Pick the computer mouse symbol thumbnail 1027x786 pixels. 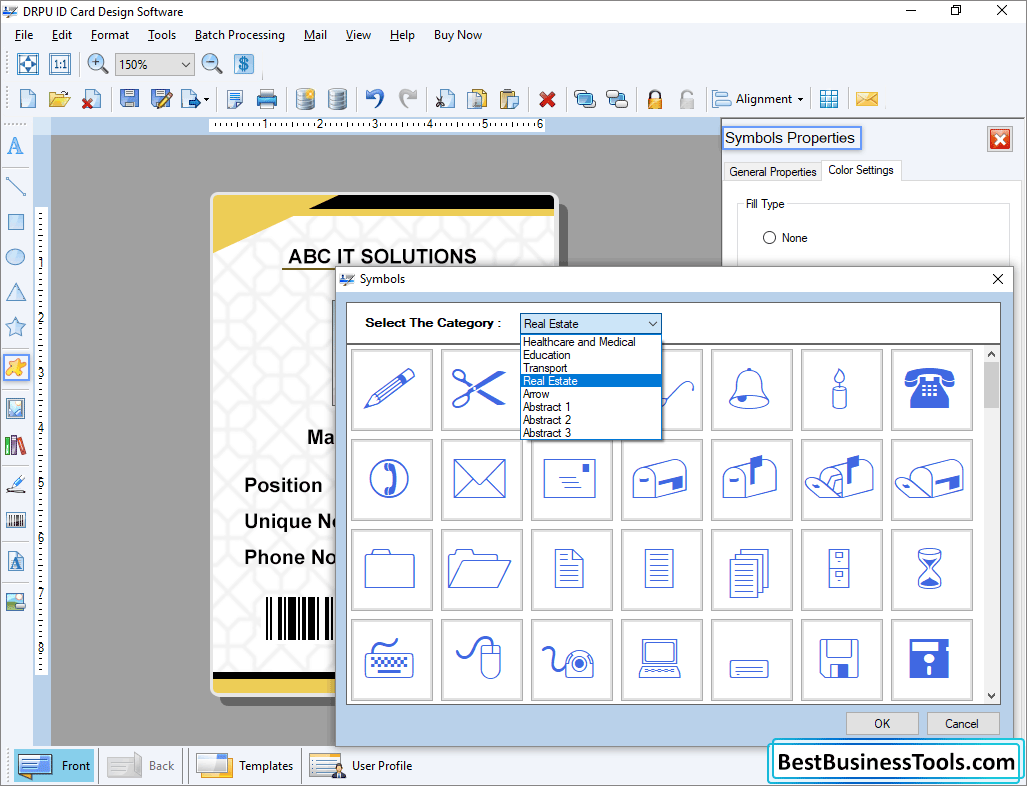point(481,660)
